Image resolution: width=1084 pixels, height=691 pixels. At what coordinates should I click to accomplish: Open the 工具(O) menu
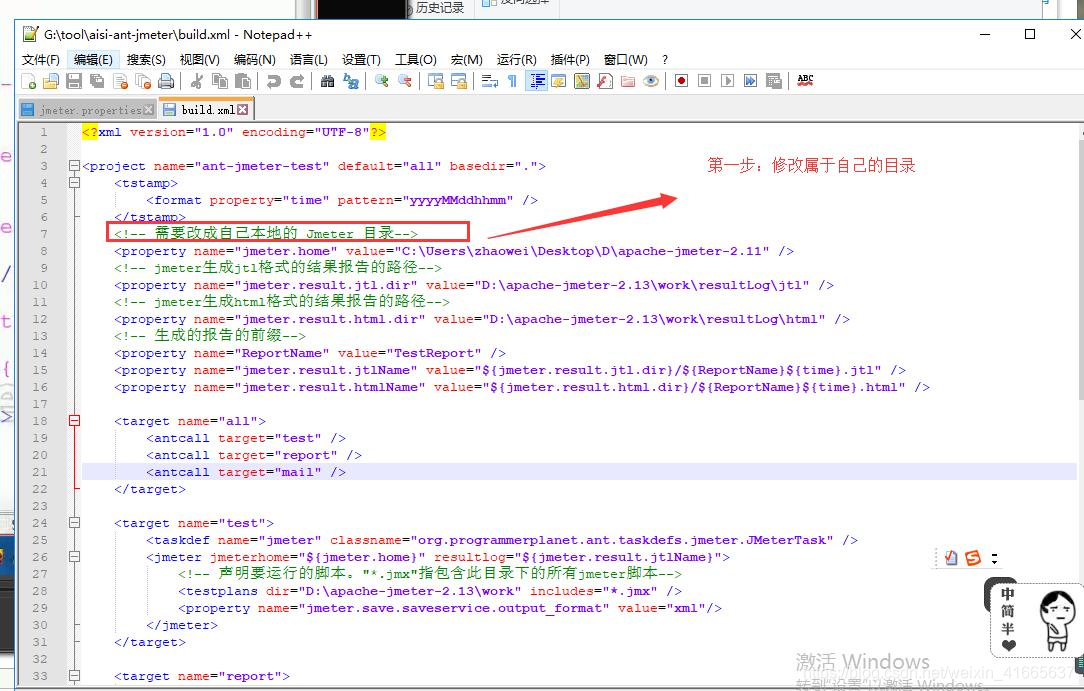[415, 59]
